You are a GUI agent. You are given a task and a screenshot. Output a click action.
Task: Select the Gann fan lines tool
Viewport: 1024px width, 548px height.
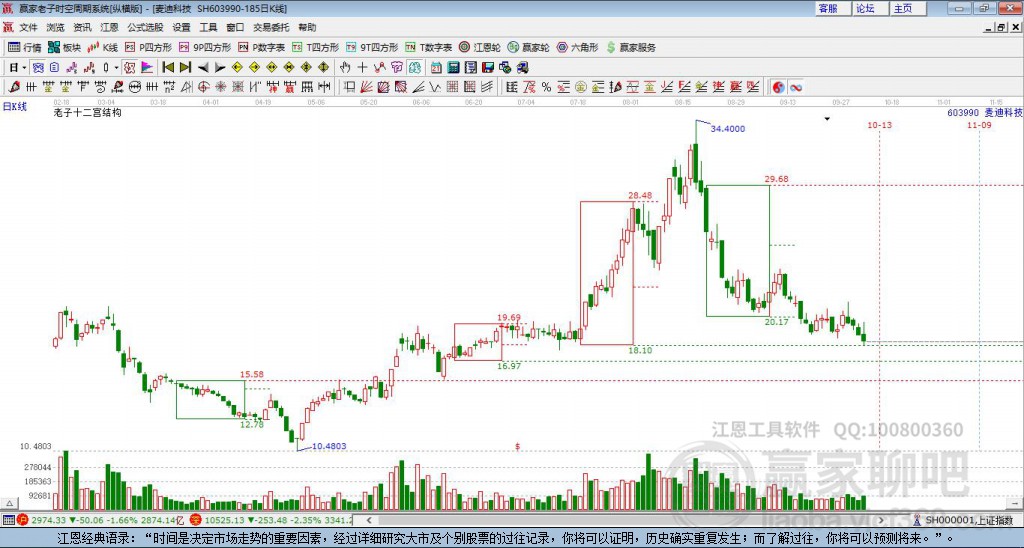coord(366,87)
